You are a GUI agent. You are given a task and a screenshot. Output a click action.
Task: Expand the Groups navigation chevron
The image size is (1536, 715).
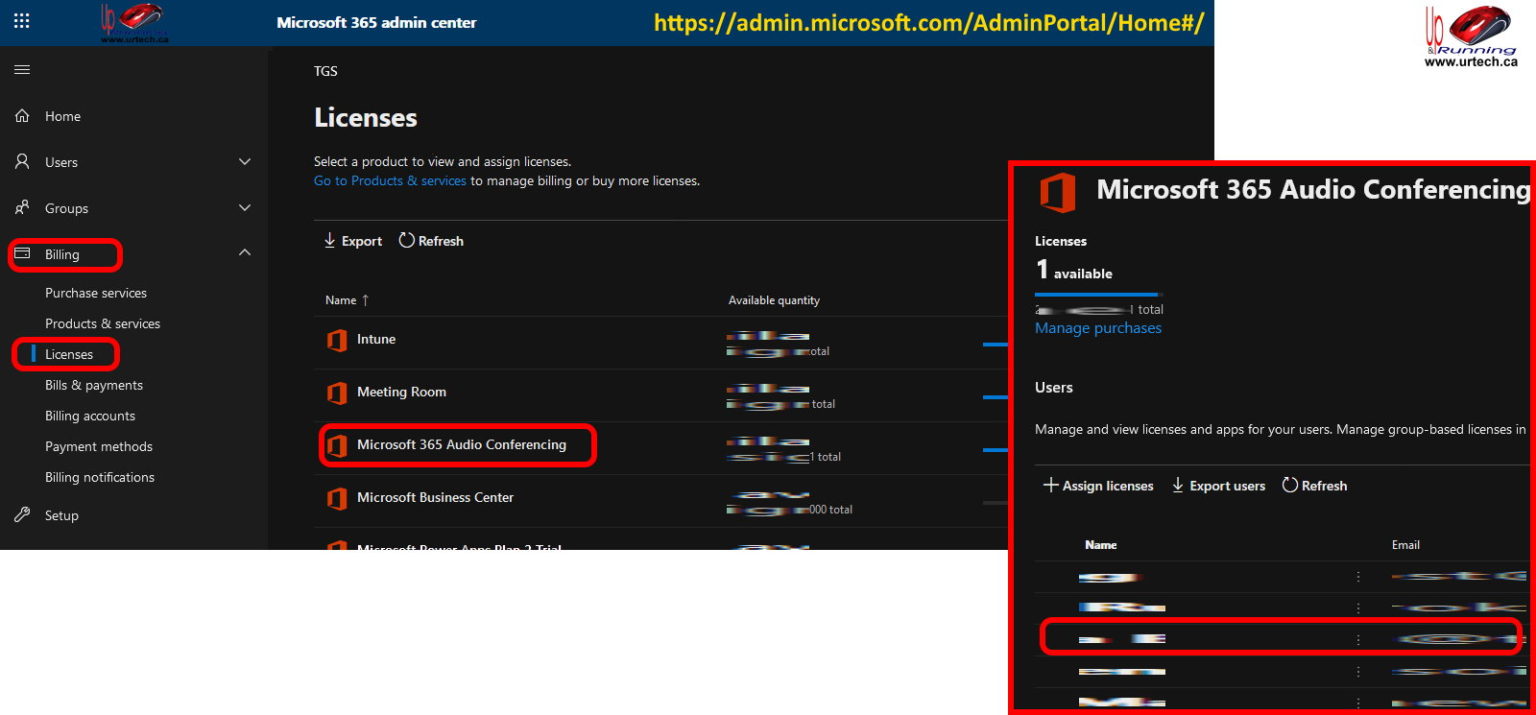click(x=244, y=208)
